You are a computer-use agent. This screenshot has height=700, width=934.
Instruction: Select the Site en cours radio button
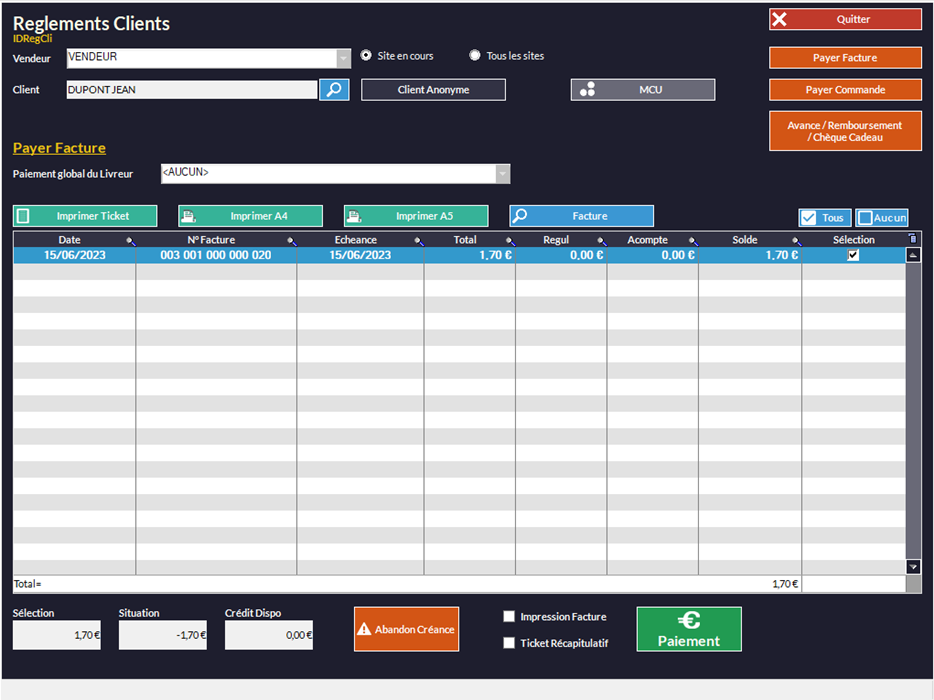click(x=366, y=56)
